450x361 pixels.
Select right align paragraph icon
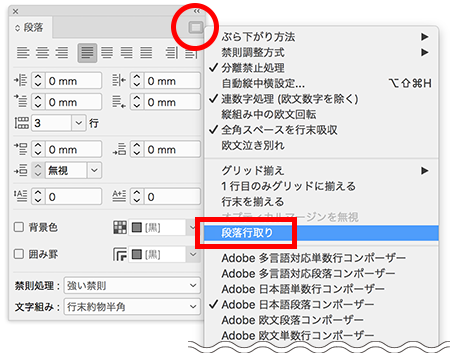point(62,53)
